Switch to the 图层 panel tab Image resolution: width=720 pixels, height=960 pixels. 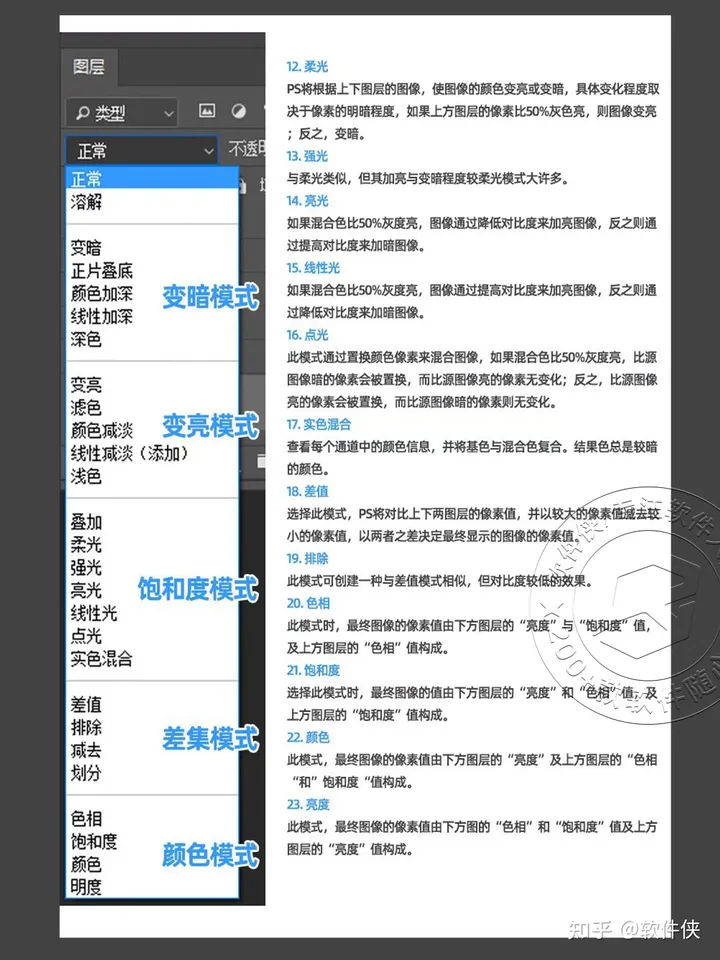(89, 67)
